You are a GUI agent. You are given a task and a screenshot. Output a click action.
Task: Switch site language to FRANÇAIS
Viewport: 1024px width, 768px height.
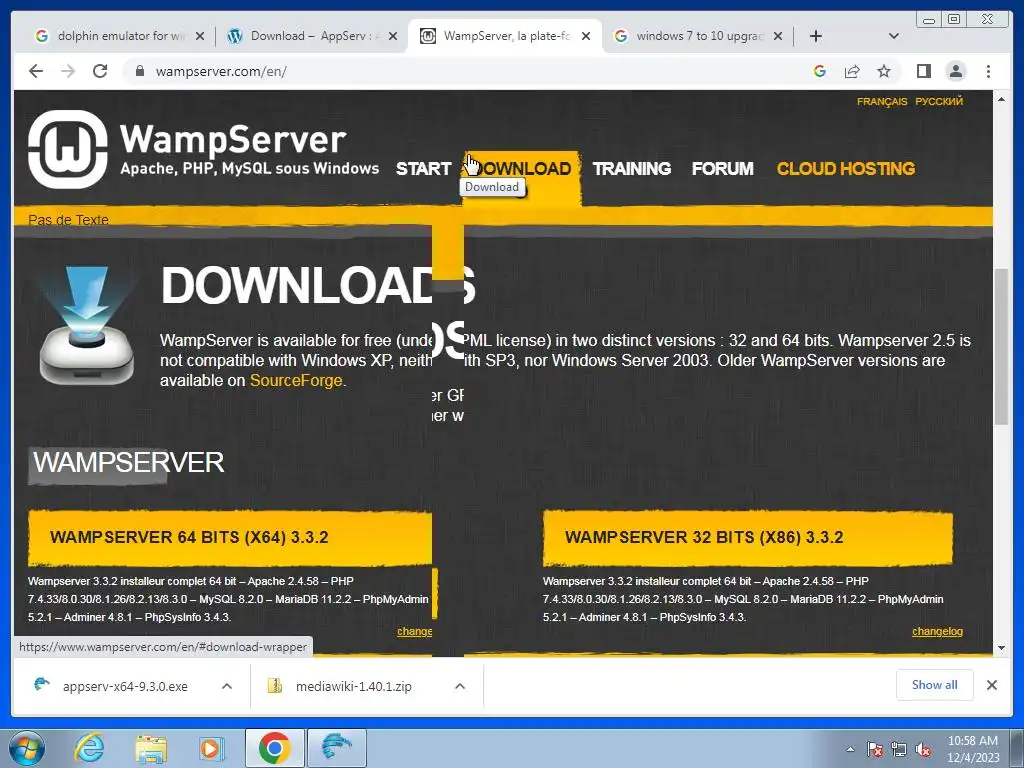click(882, 101)
